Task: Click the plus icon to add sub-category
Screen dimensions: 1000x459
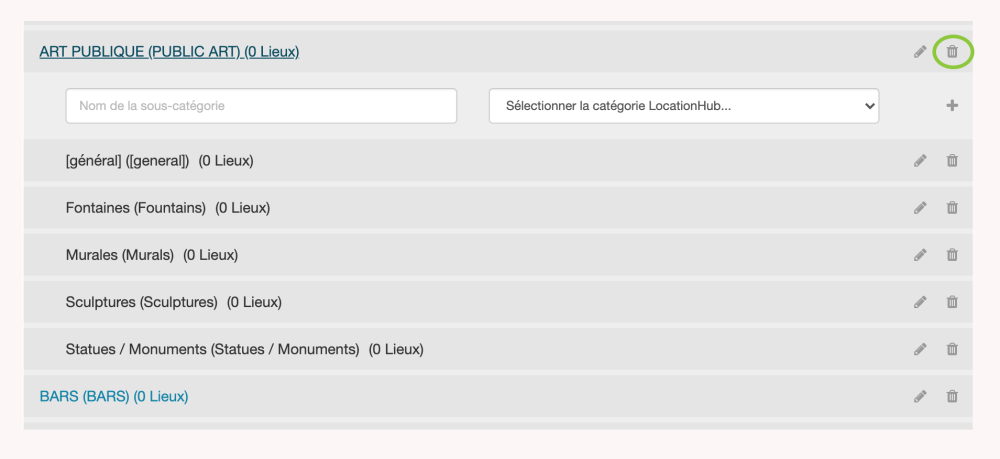Action: coord(952,106)
